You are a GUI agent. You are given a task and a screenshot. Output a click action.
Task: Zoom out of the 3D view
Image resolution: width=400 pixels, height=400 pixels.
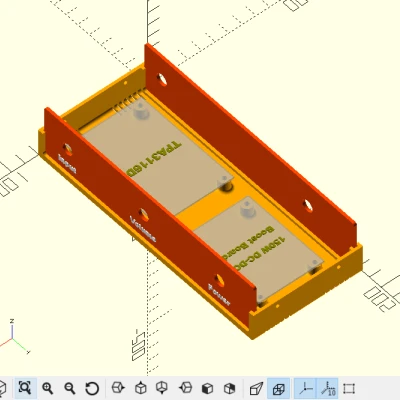(x=70, y=388)
